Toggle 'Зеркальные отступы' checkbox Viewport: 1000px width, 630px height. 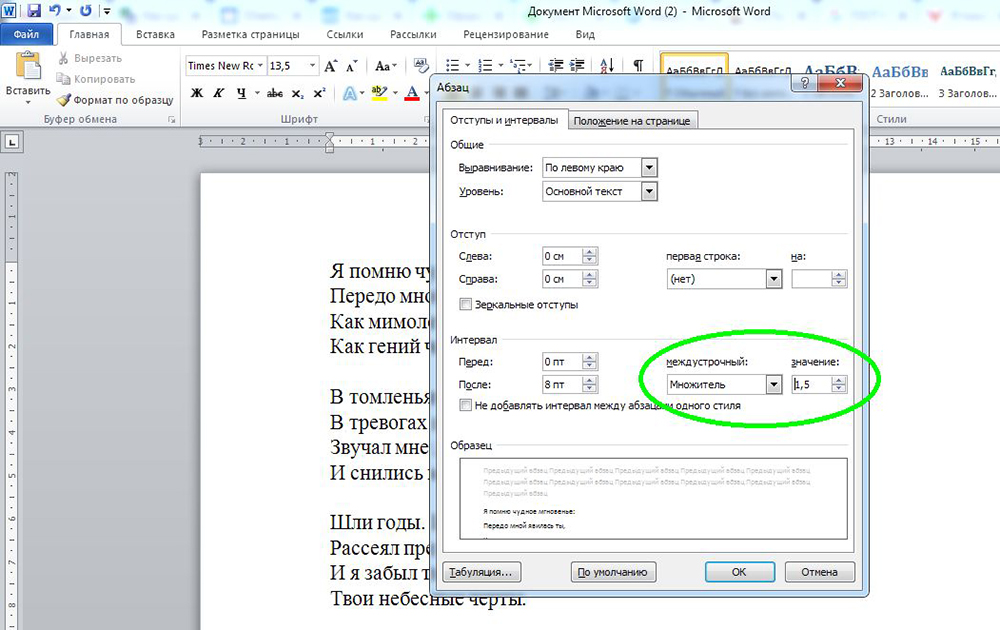pos(466,304)
